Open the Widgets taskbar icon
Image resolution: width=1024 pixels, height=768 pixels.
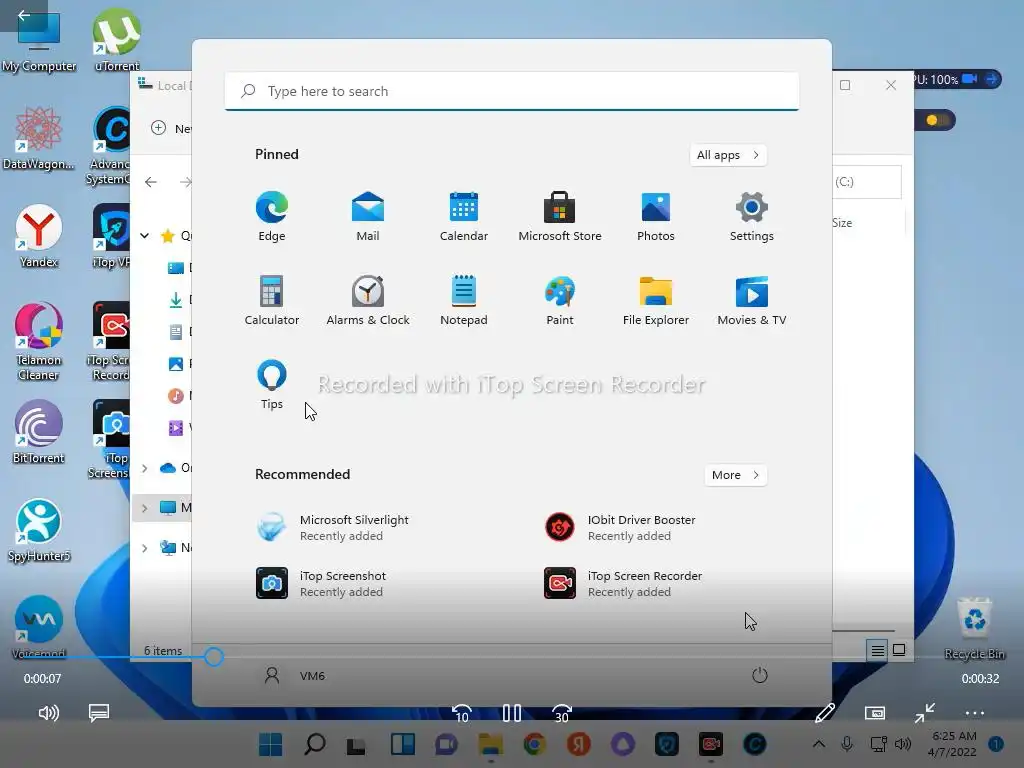[x=402, y=744]
